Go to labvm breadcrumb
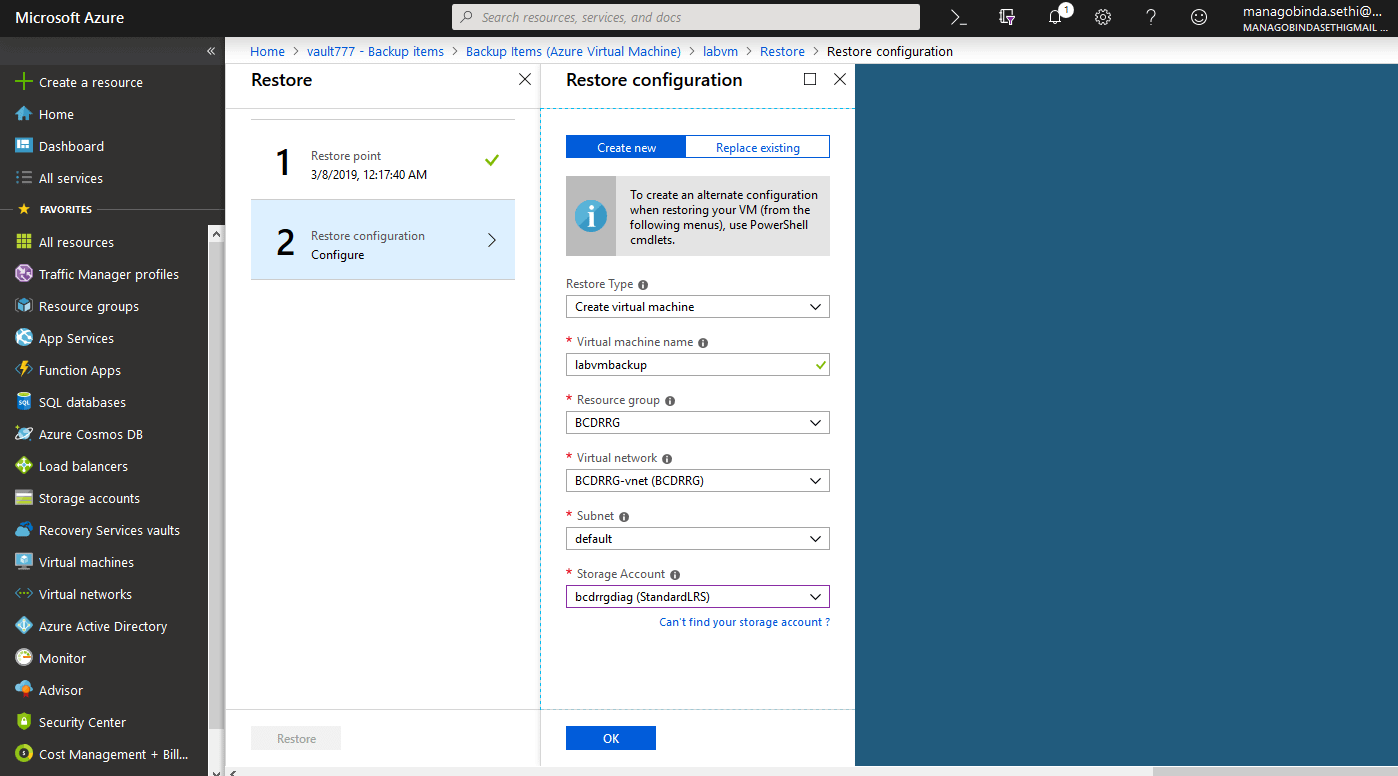Viewport: 1398px width, 776px height. point(720,51)
